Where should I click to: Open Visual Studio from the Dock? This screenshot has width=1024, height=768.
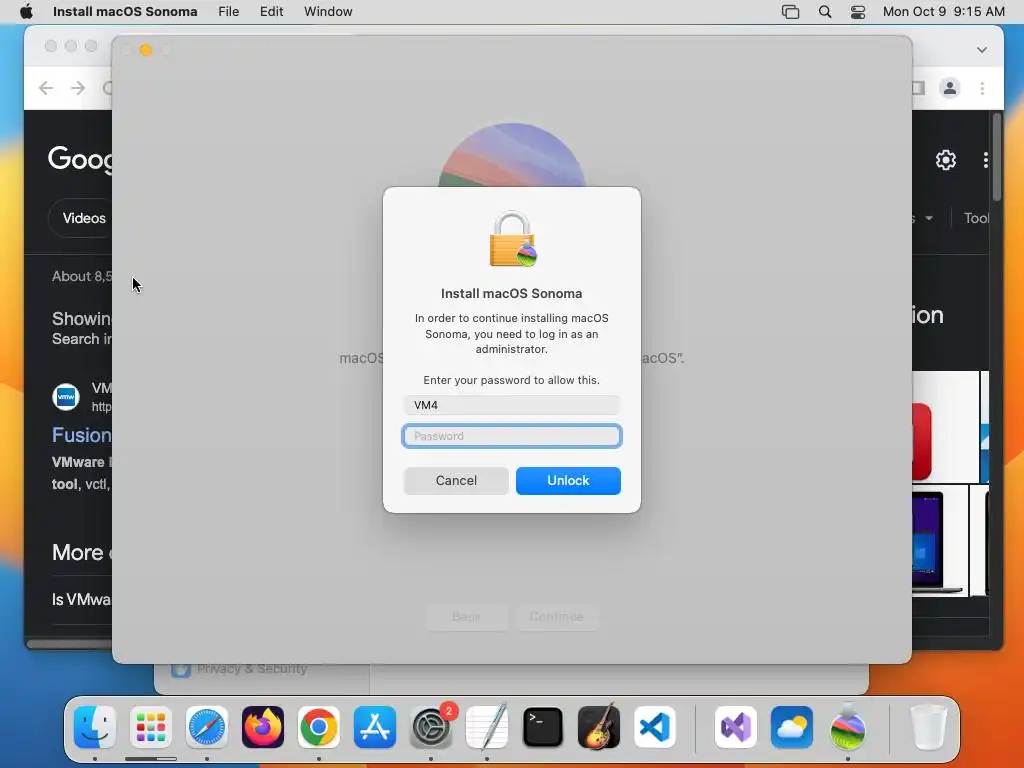point(736,727)
